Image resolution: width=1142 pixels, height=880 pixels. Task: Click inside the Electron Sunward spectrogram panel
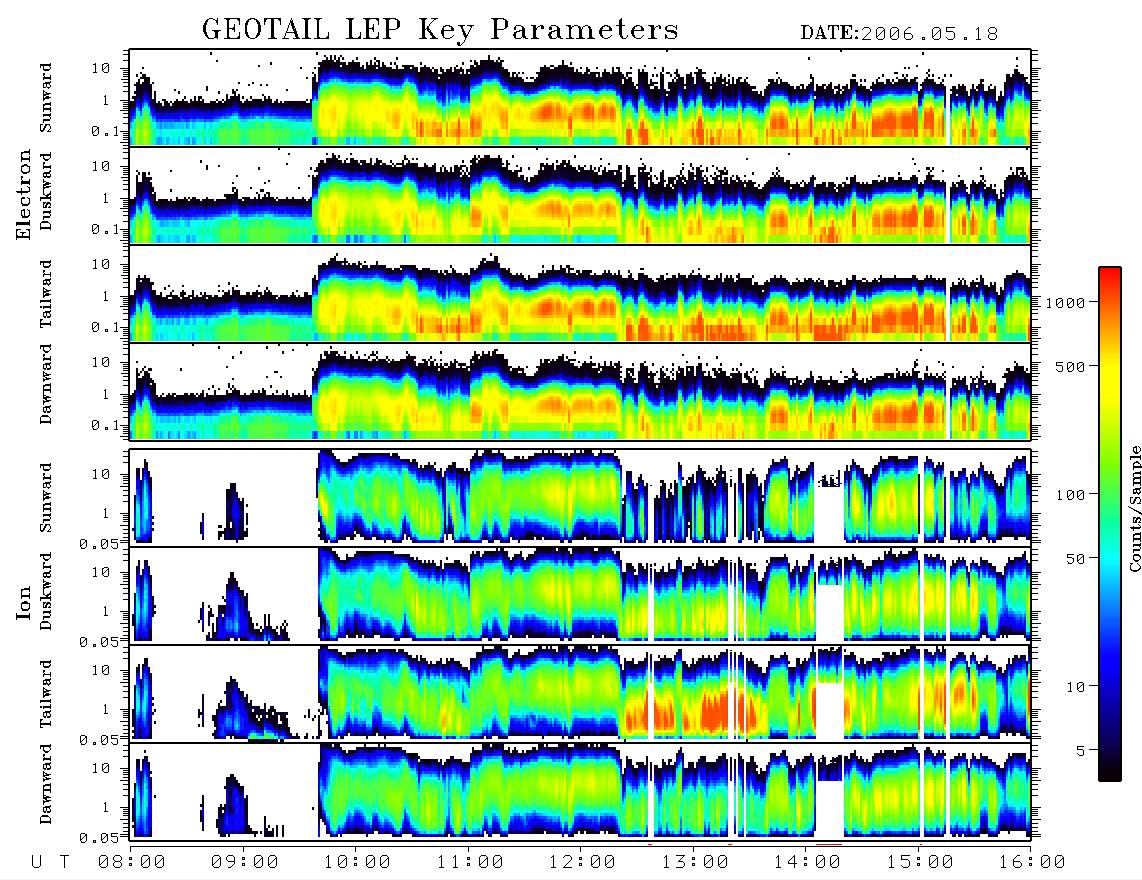tap(580, 98)
